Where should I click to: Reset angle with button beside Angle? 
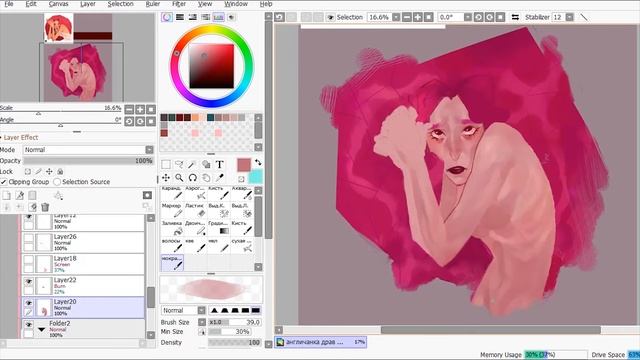[151, 121]
